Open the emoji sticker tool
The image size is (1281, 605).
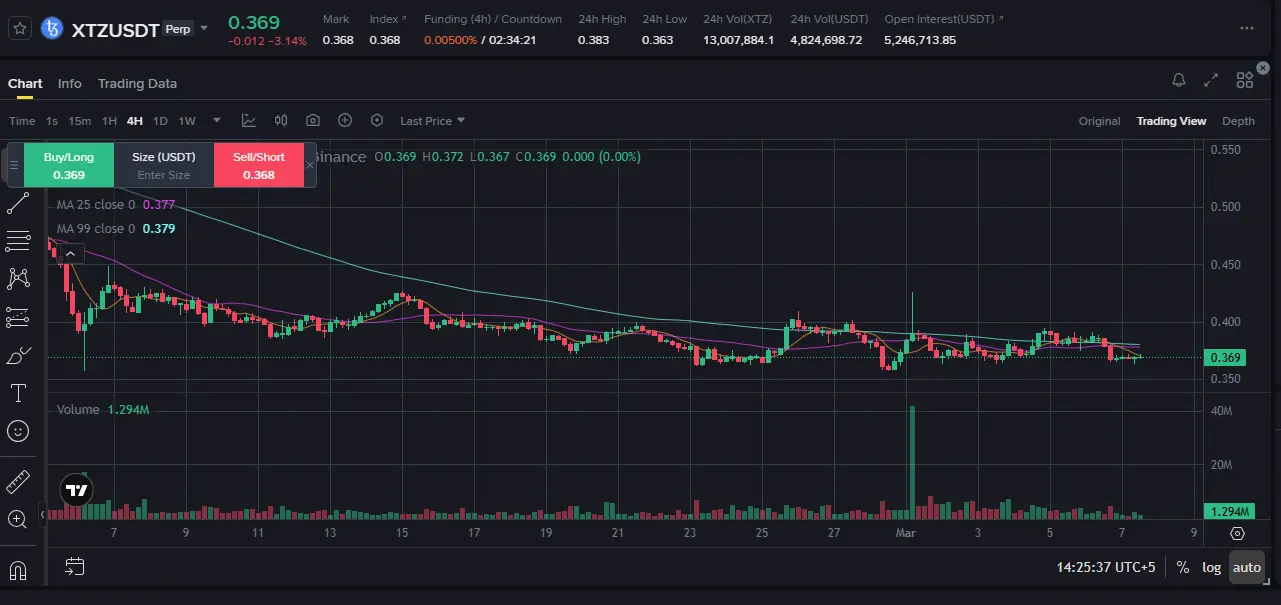point(17,431)
